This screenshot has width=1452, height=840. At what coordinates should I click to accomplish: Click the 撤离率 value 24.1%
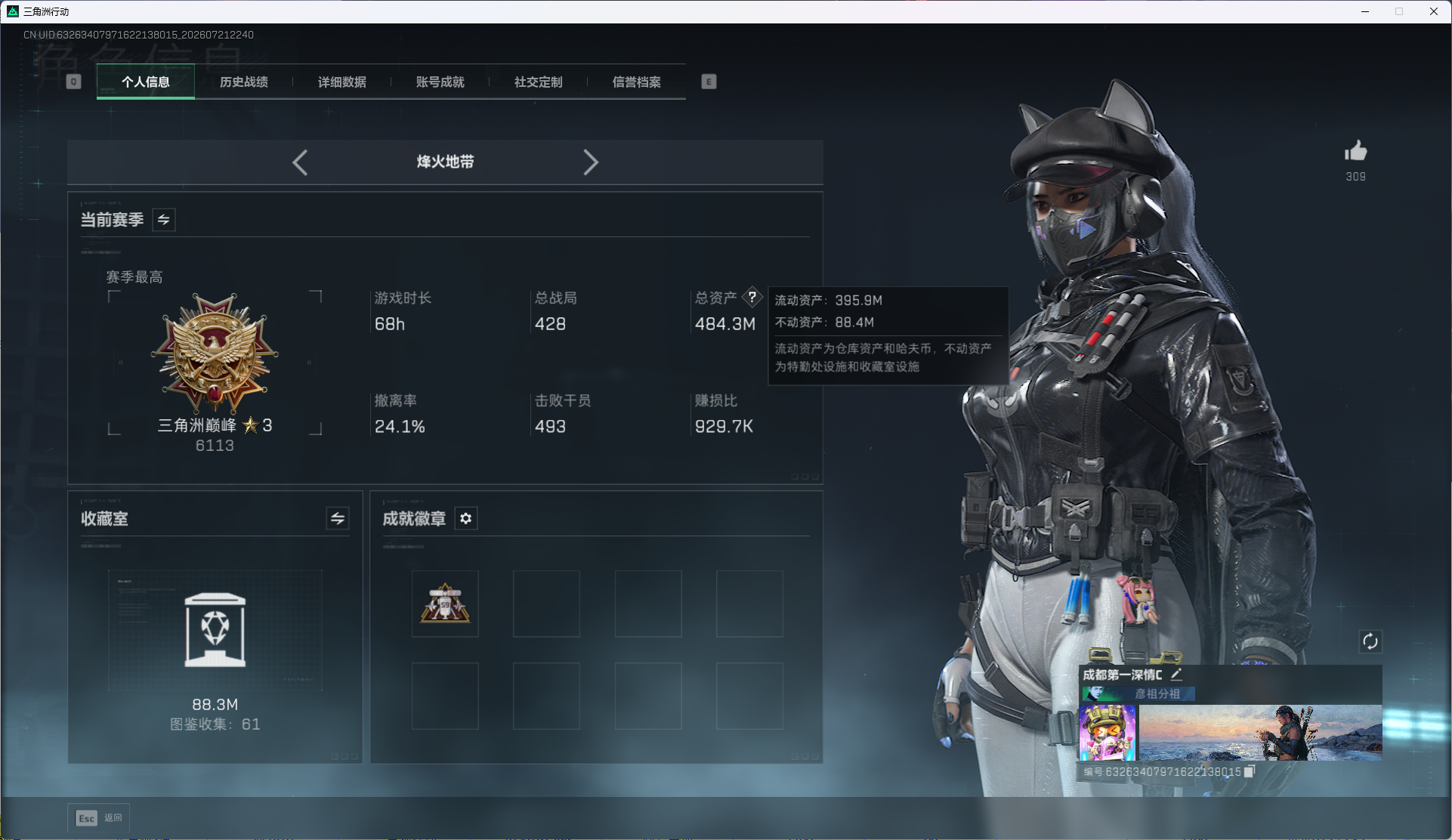(400, 427)
